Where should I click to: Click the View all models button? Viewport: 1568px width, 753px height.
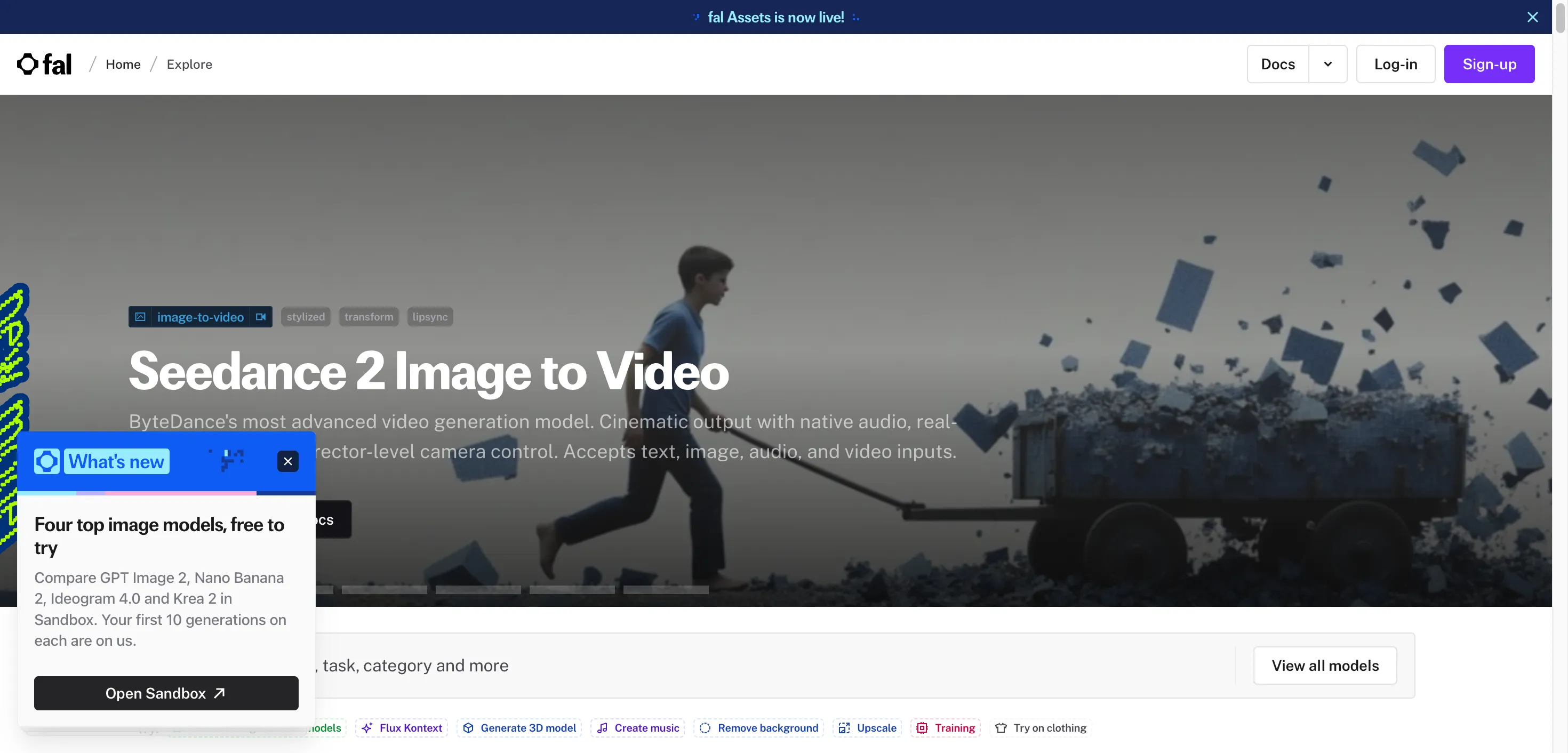(1324, 664)
